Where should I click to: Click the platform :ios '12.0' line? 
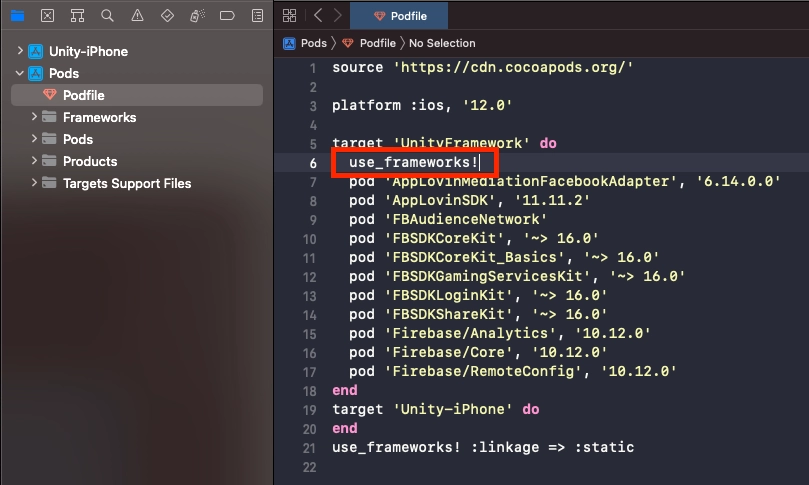422,105
